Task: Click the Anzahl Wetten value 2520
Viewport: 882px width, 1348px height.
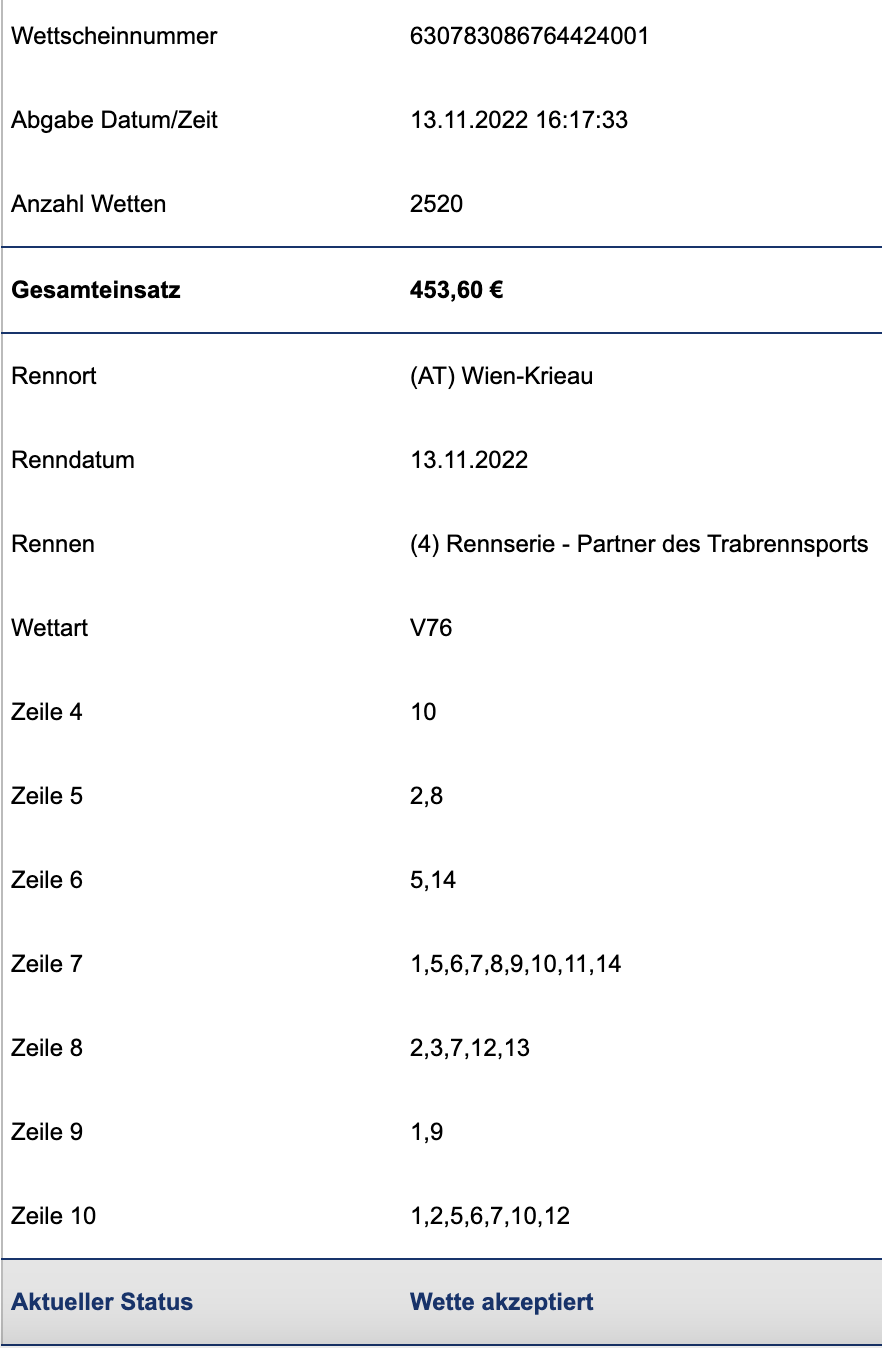Action: point(437,204)
